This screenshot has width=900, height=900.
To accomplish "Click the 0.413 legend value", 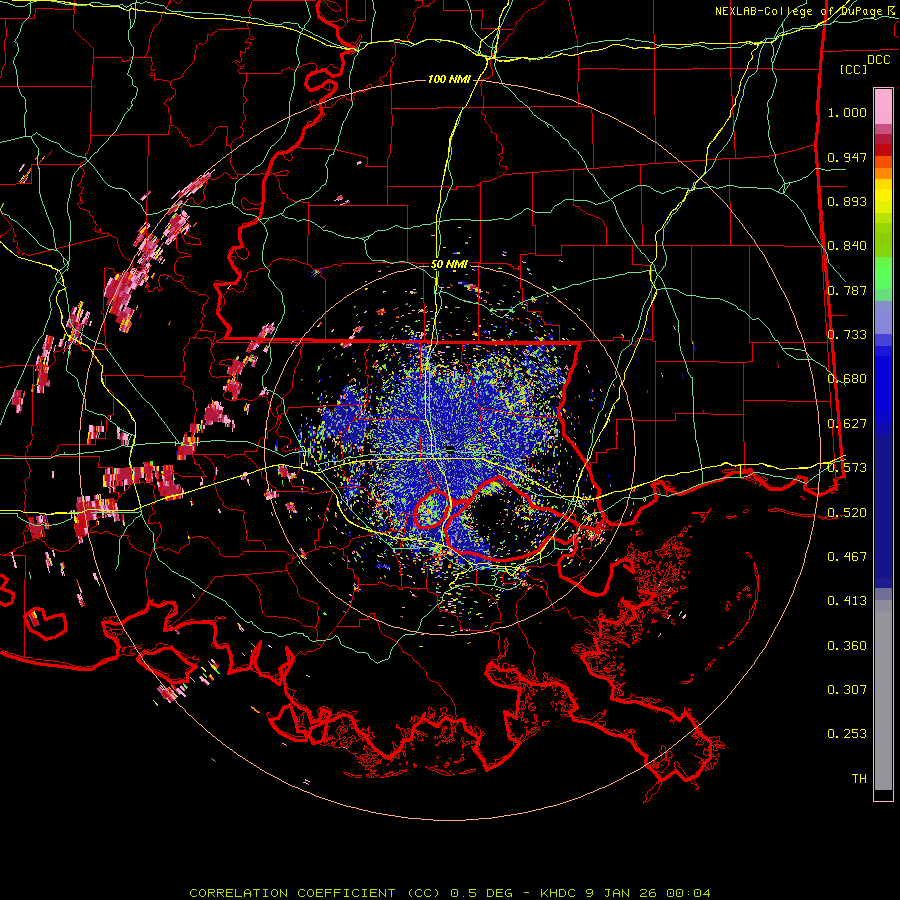I will tap(847, 601).
